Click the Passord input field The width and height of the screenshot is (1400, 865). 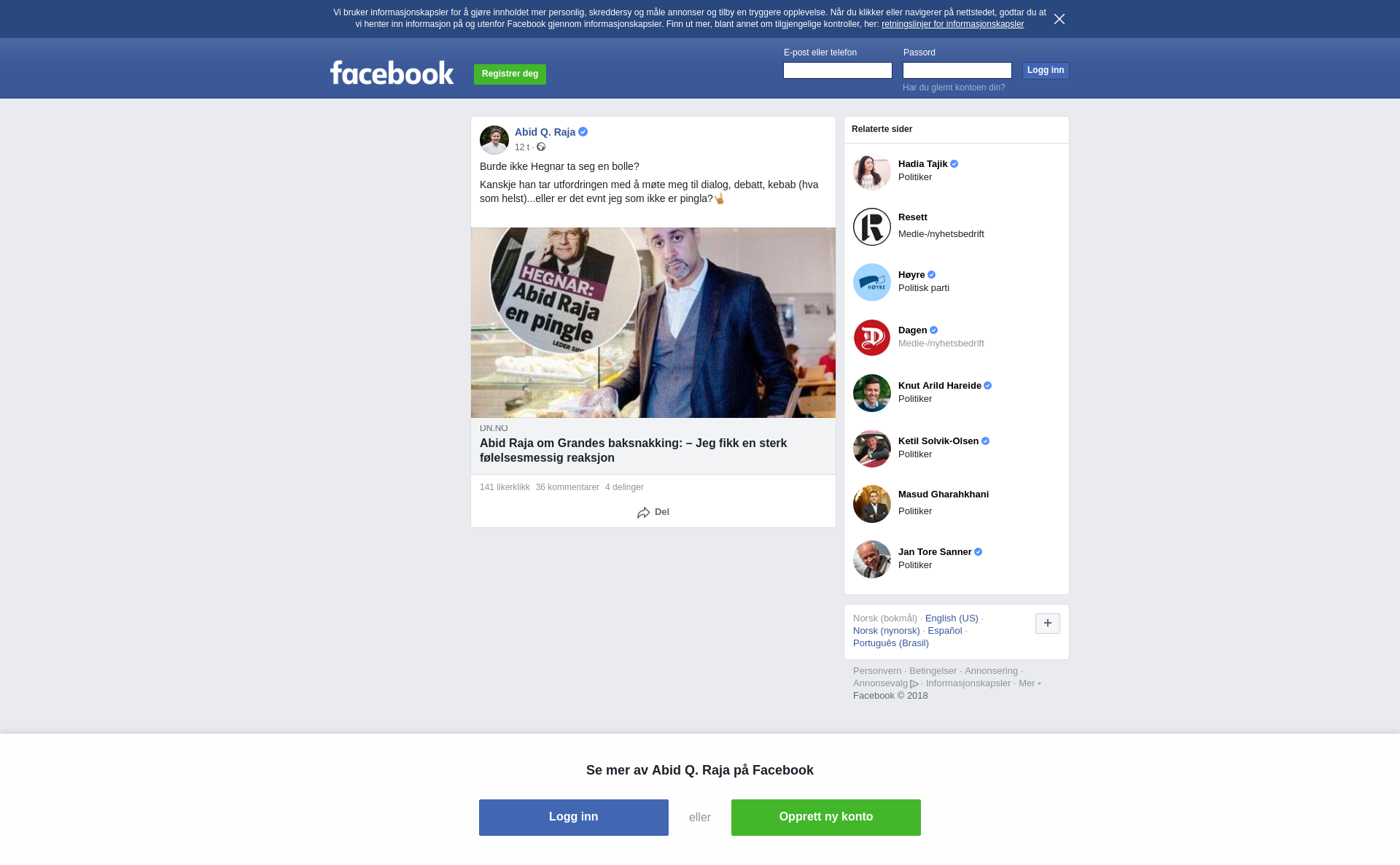point(957,70)
